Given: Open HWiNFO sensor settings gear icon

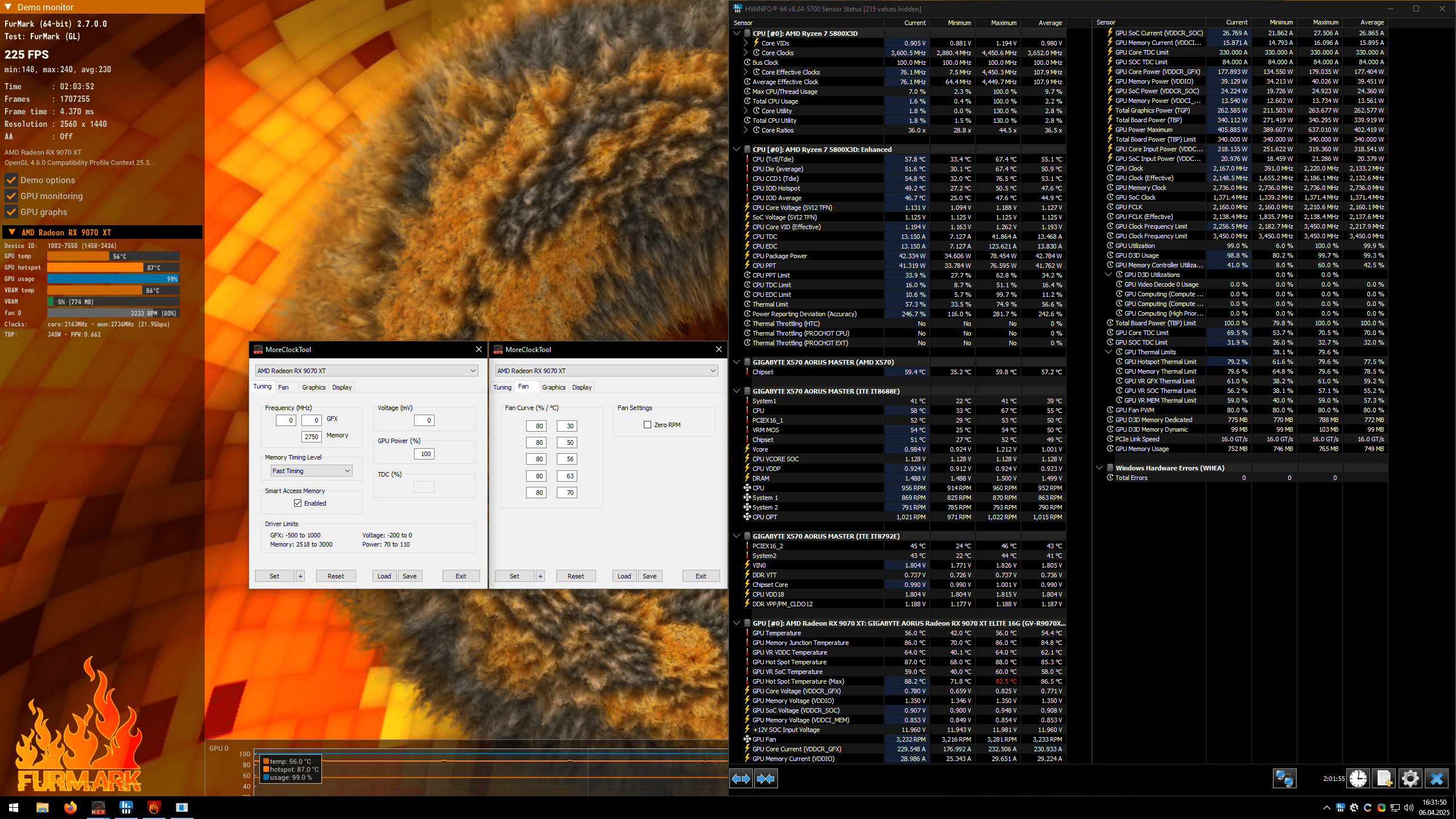Looking at the screenshot, I should [x=1410, y=779].
